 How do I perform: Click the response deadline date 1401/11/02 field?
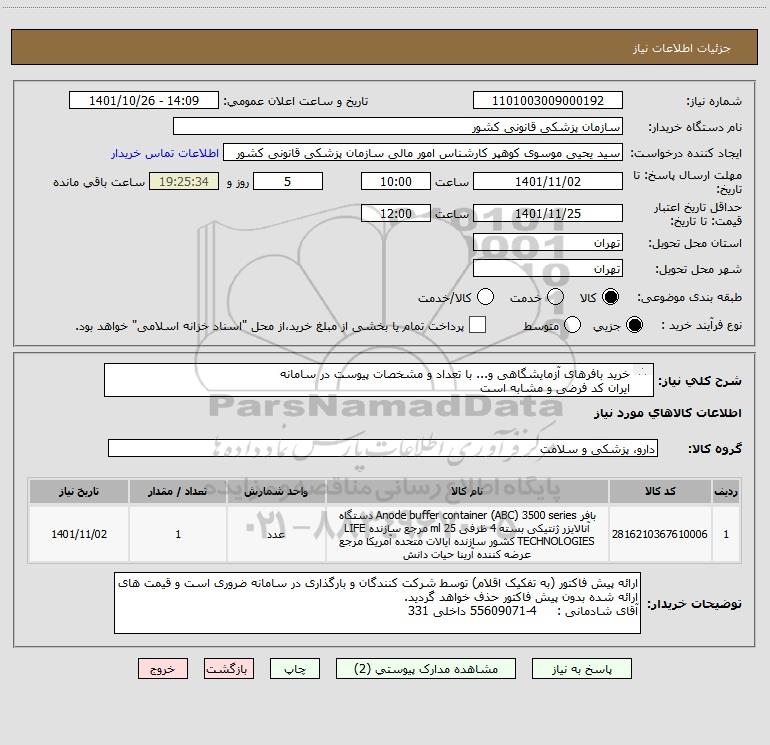[548, 181]
